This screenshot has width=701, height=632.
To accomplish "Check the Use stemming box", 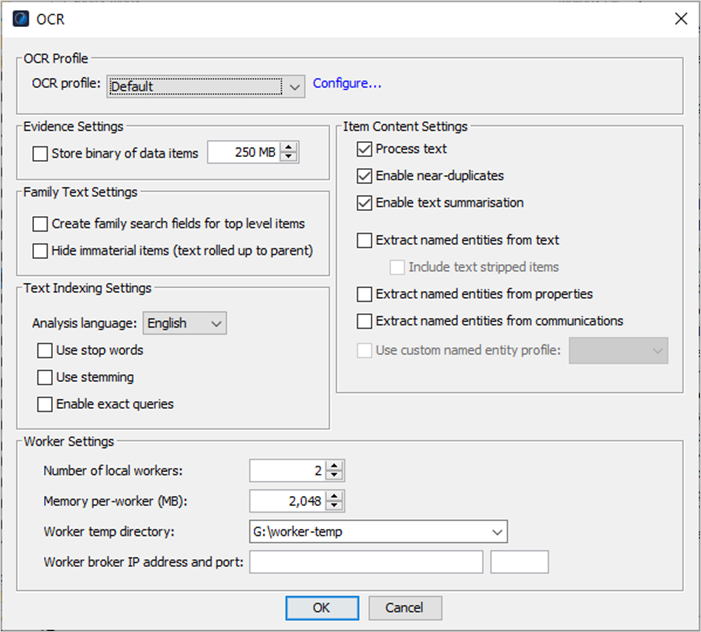I will click(45, 377).
